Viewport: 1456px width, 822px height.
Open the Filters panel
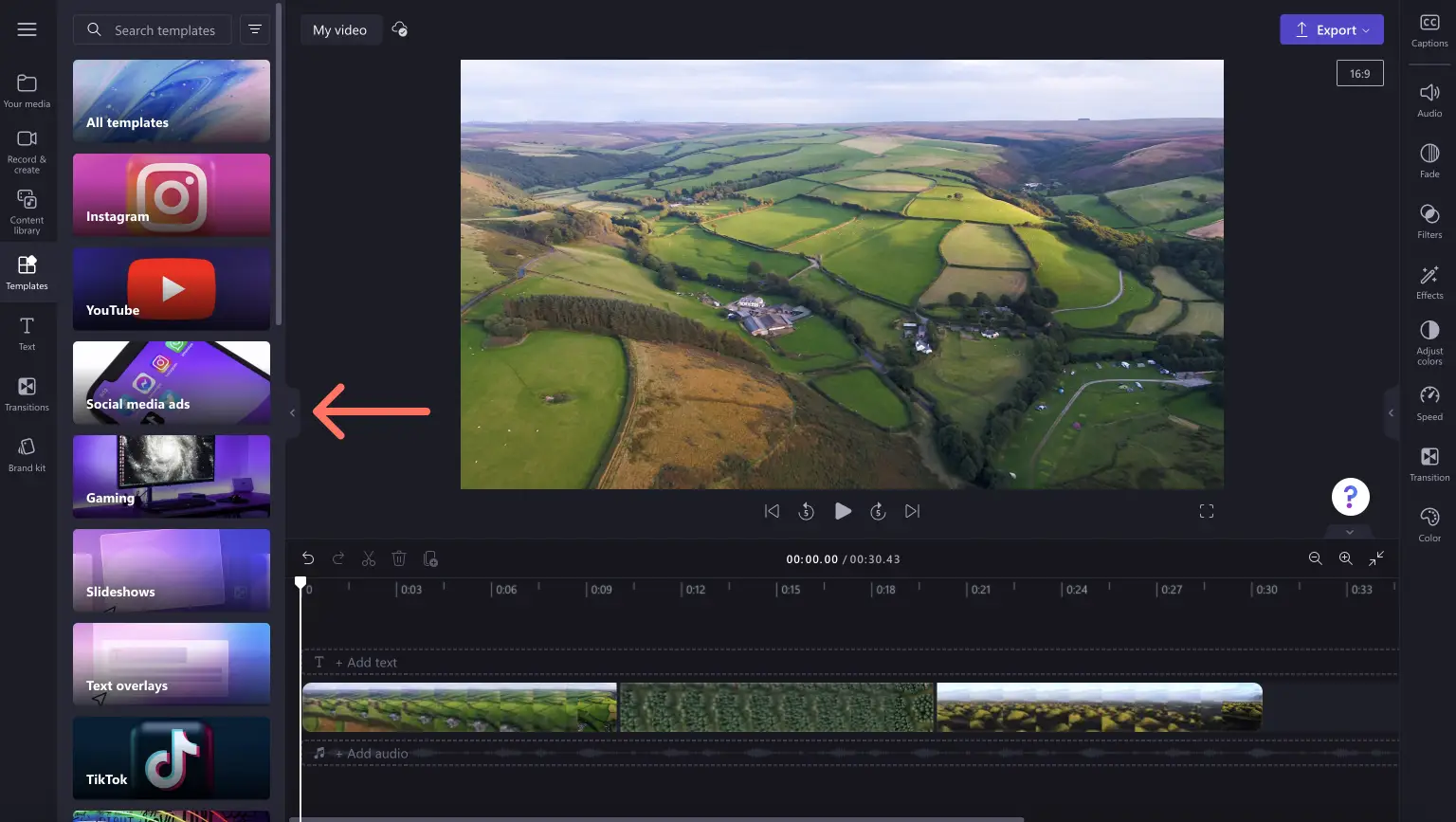[1429, 221]
